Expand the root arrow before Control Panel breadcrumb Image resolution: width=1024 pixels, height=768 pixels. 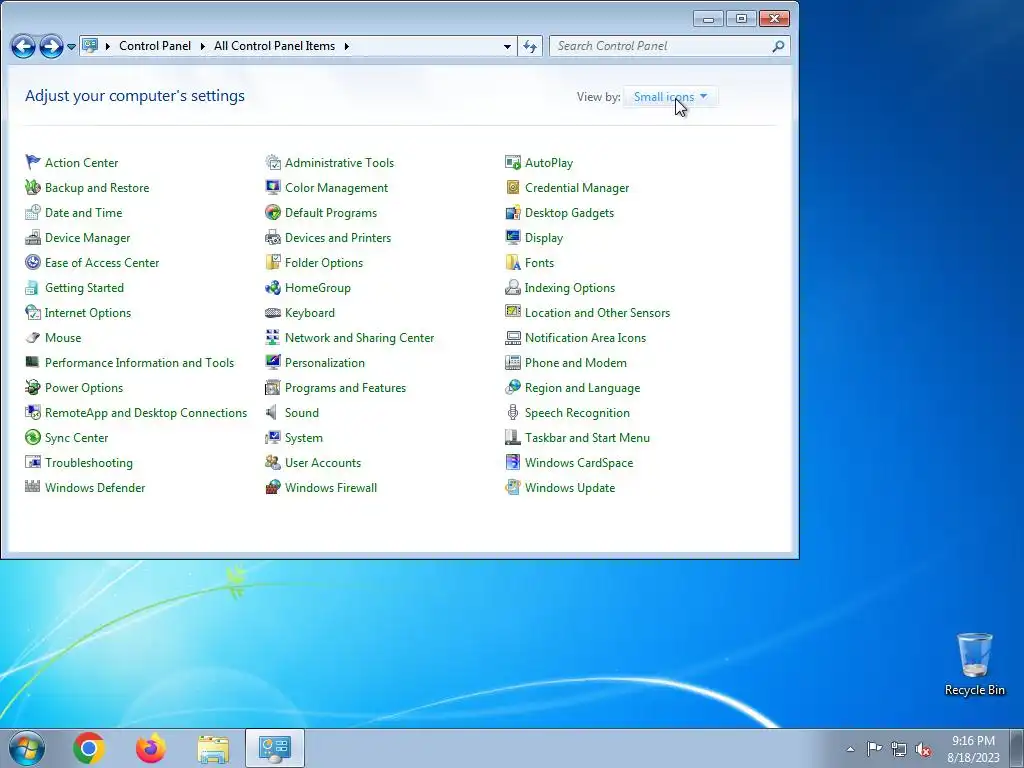[108, 46]
